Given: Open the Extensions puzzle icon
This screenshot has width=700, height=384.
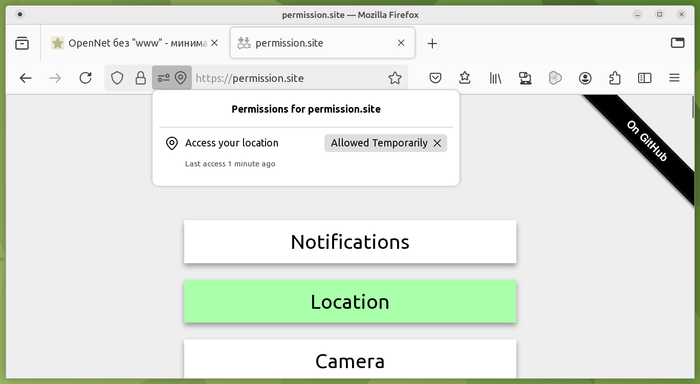Looking at the screenshot, I should point(615,78).
